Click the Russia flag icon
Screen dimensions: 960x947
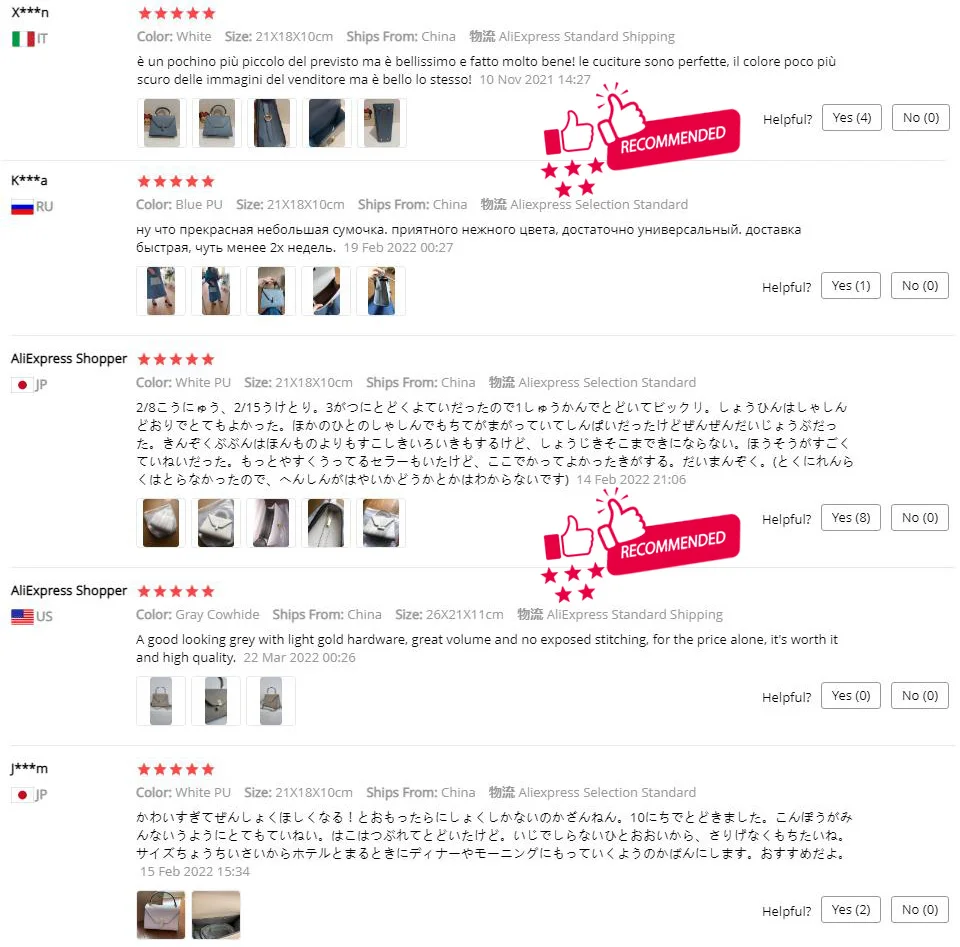pos(22,207)
